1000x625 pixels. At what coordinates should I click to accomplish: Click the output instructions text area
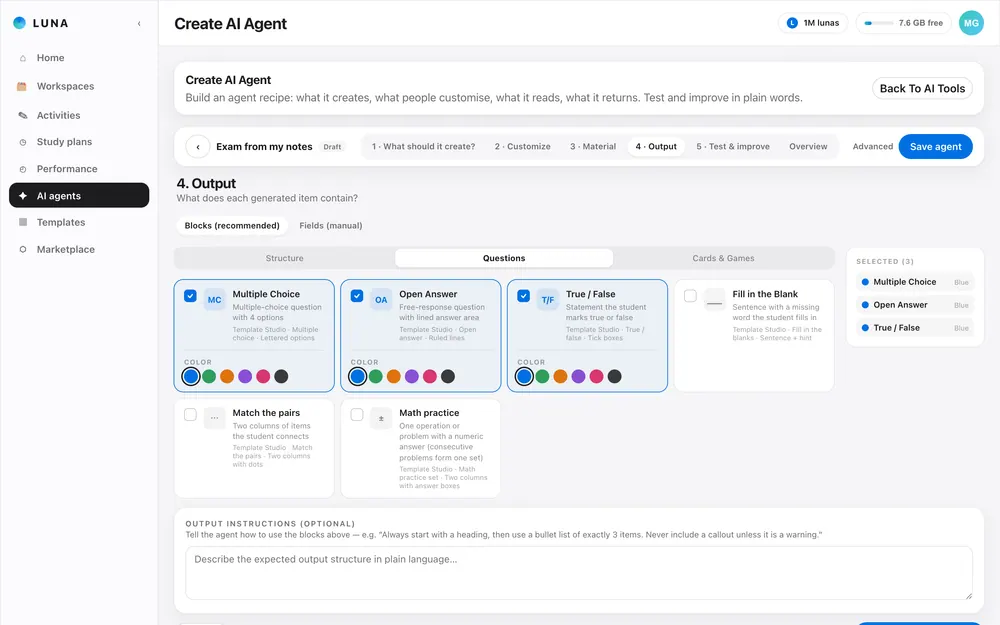click(x=578, y=573)
